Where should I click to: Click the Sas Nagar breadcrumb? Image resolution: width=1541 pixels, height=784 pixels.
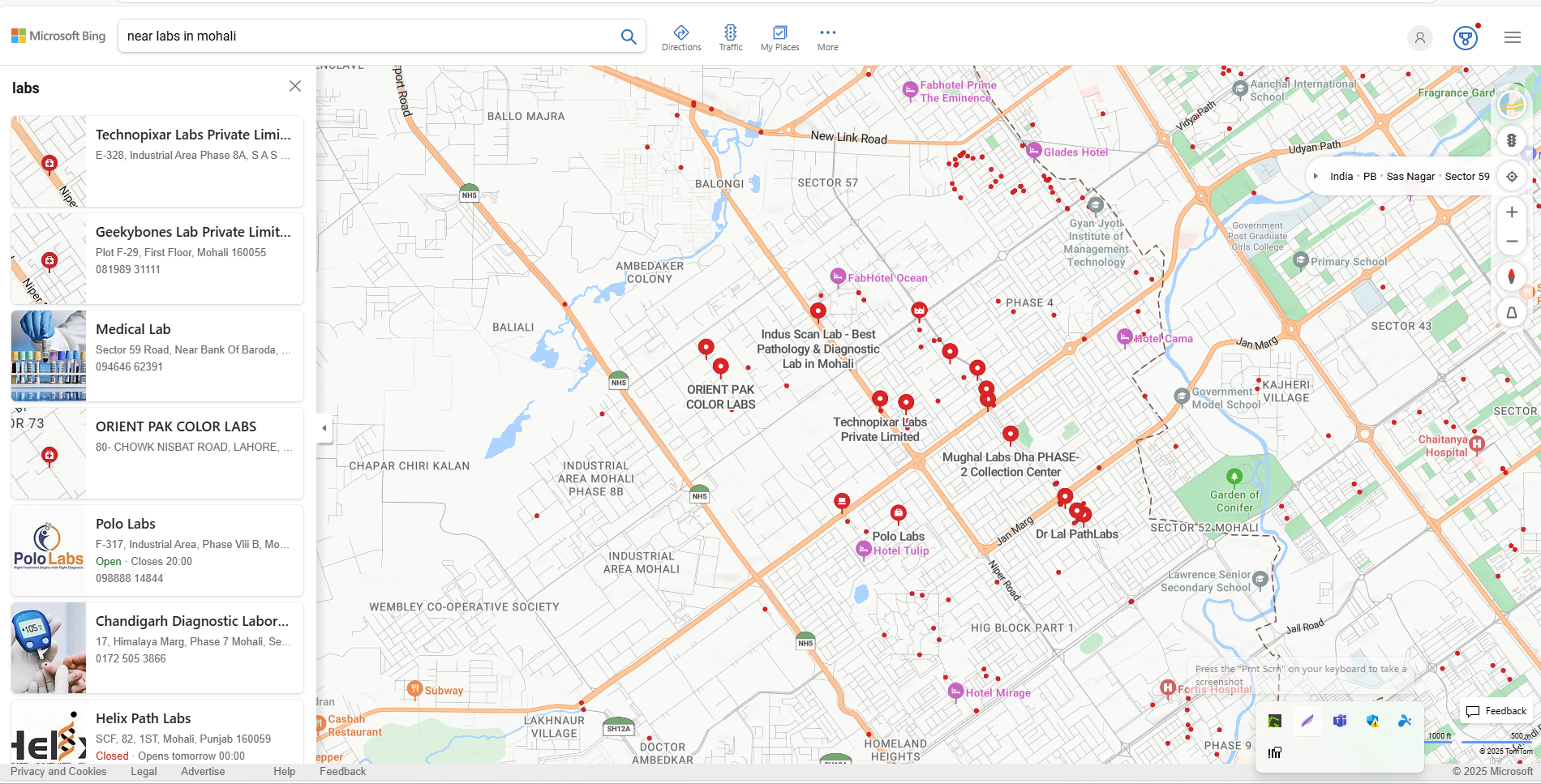tap(1410, 176)
